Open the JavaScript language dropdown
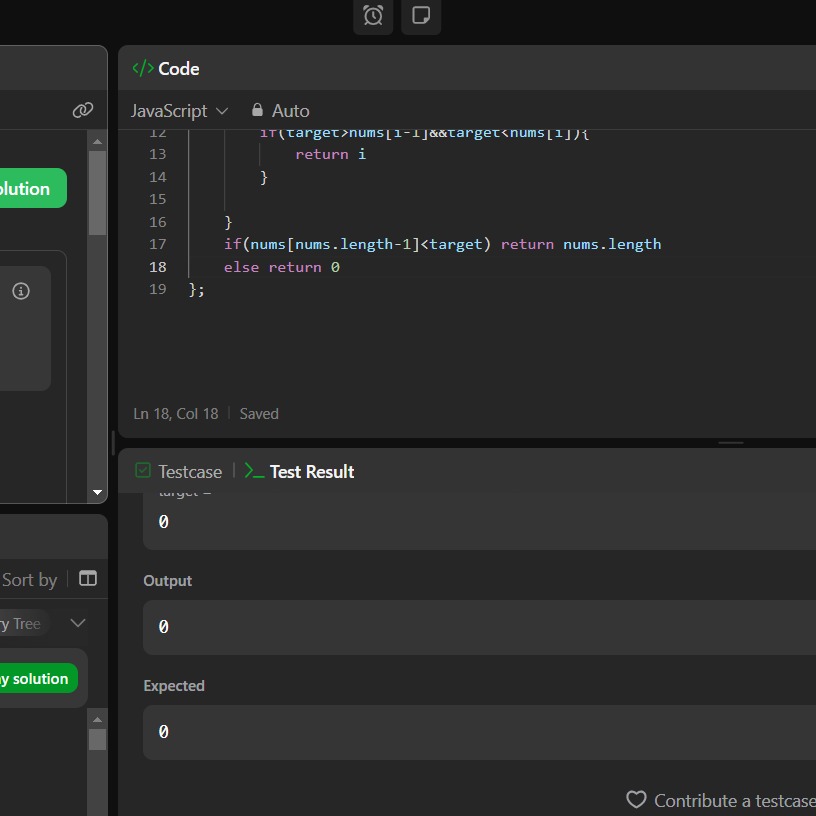Viewport: 816px width, 816px height. point(179,110)
